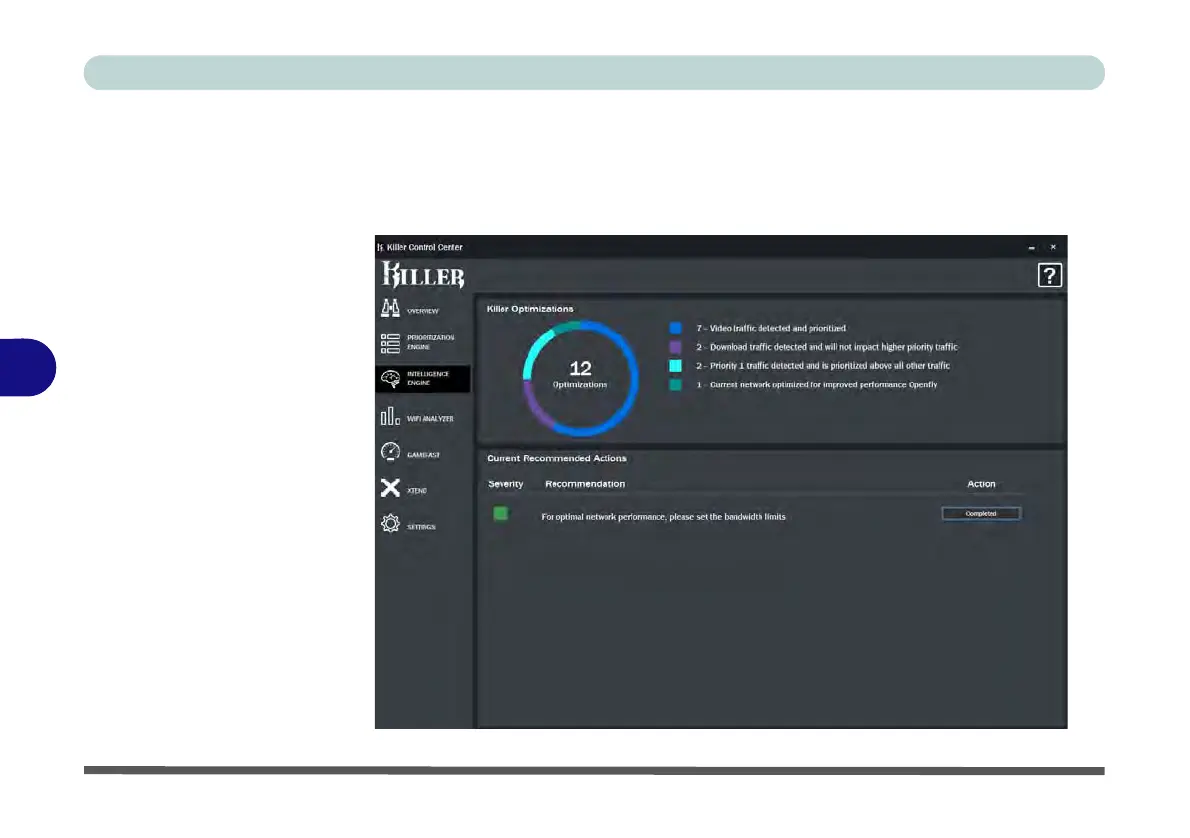Image resolution: width=1190 pixels, height=838 pixels.
Task: Switch to Prioritization Engine label
Action: point(430,342)
